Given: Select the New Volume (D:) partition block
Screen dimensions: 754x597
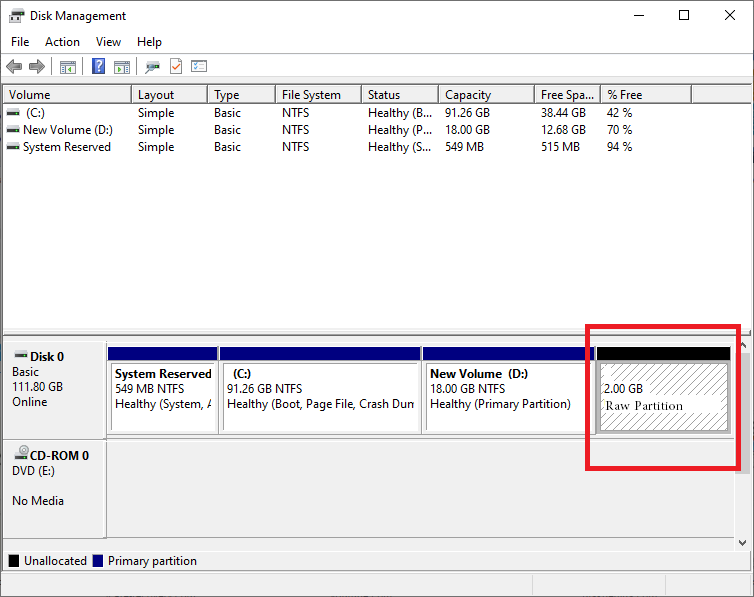Looking at the screenshot, I should pyautogui.click(x=508, y=390).
